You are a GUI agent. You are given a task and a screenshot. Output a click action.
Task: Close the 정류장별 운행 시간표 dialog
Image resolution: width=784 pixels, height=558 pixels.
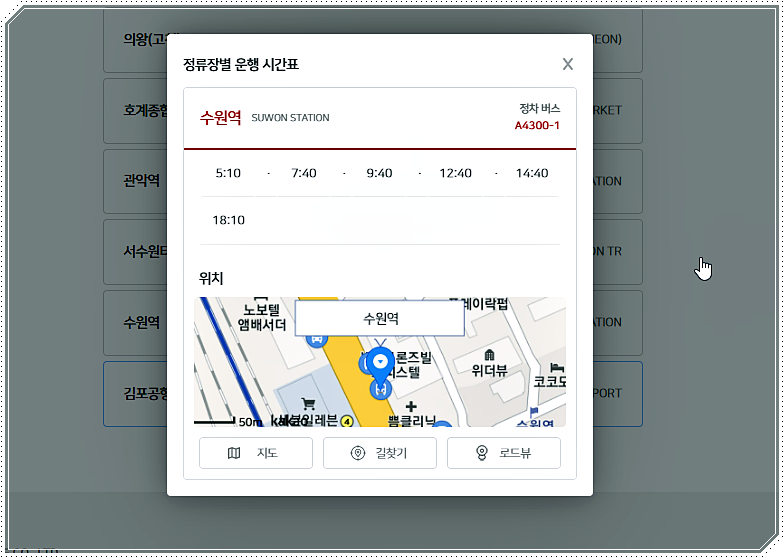point(568,64)
